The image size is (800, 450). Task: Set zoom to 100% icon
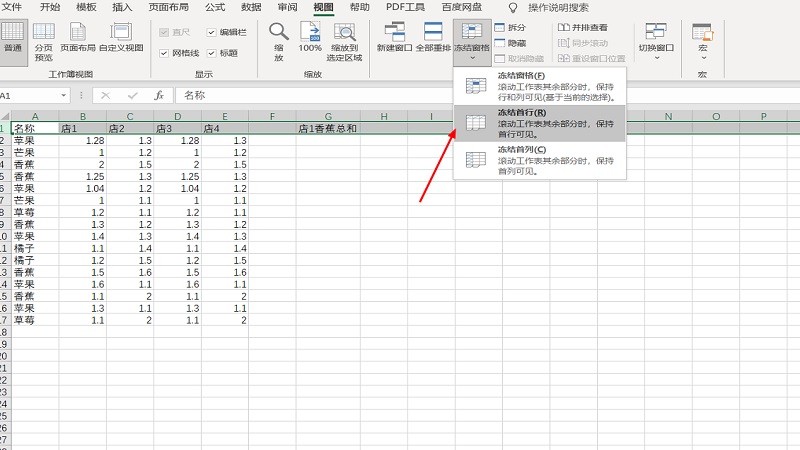(x=310, y=36)
